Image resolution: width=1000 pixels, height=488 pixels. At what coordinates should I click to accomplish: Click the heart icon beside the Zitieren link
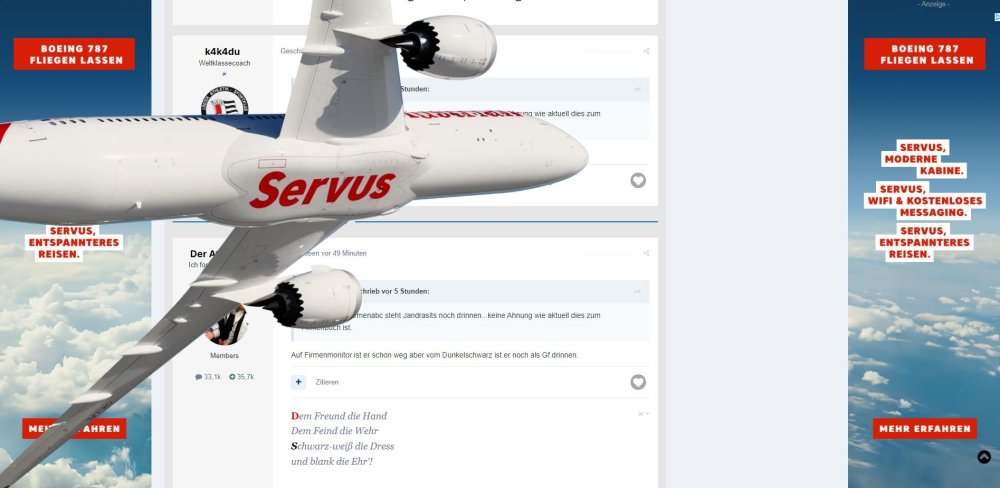[638, 382]
